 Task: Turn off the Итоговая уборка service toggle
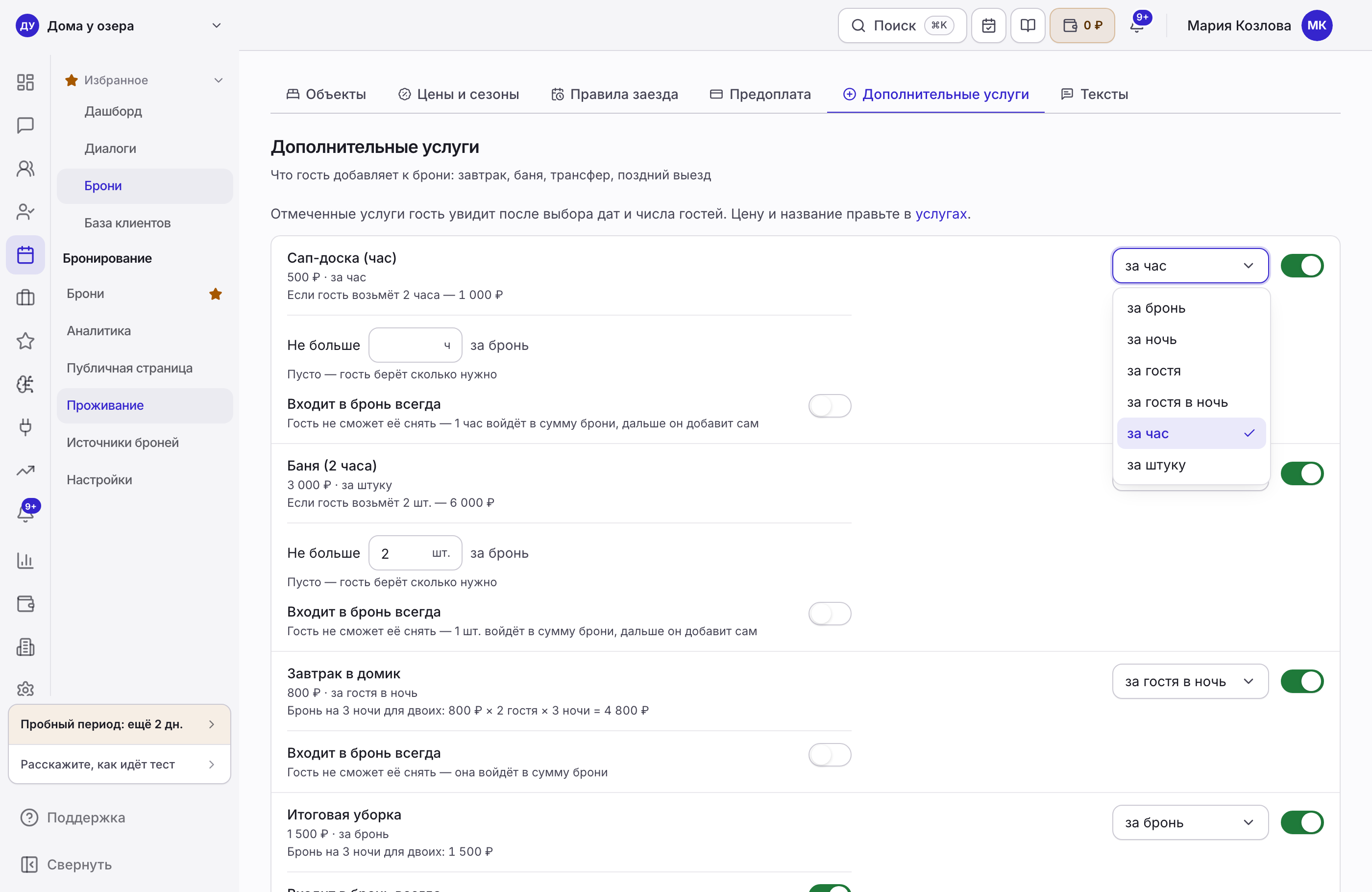point(1301,823)
